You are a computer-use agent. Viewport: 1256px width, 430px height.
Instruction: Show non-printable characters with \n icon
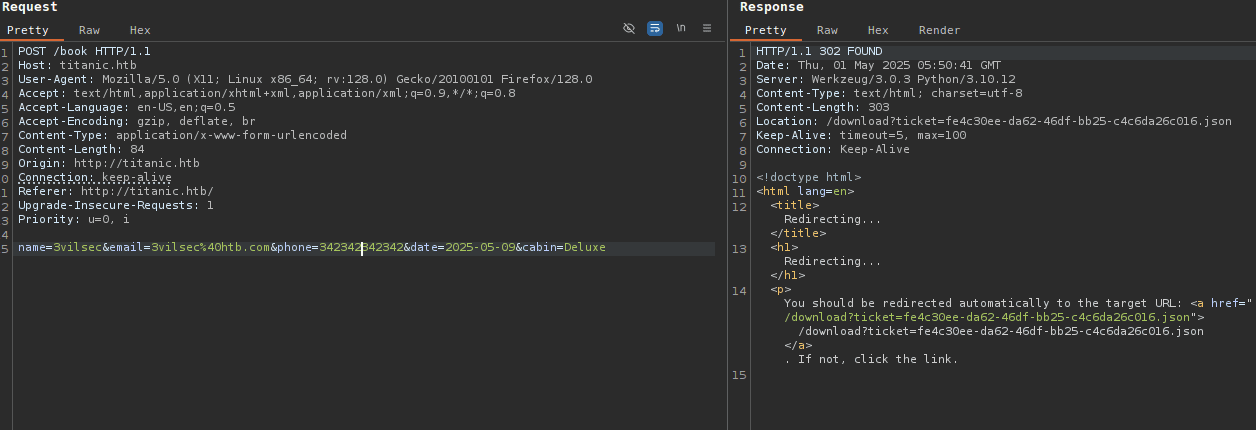click(x=681, y=29)
